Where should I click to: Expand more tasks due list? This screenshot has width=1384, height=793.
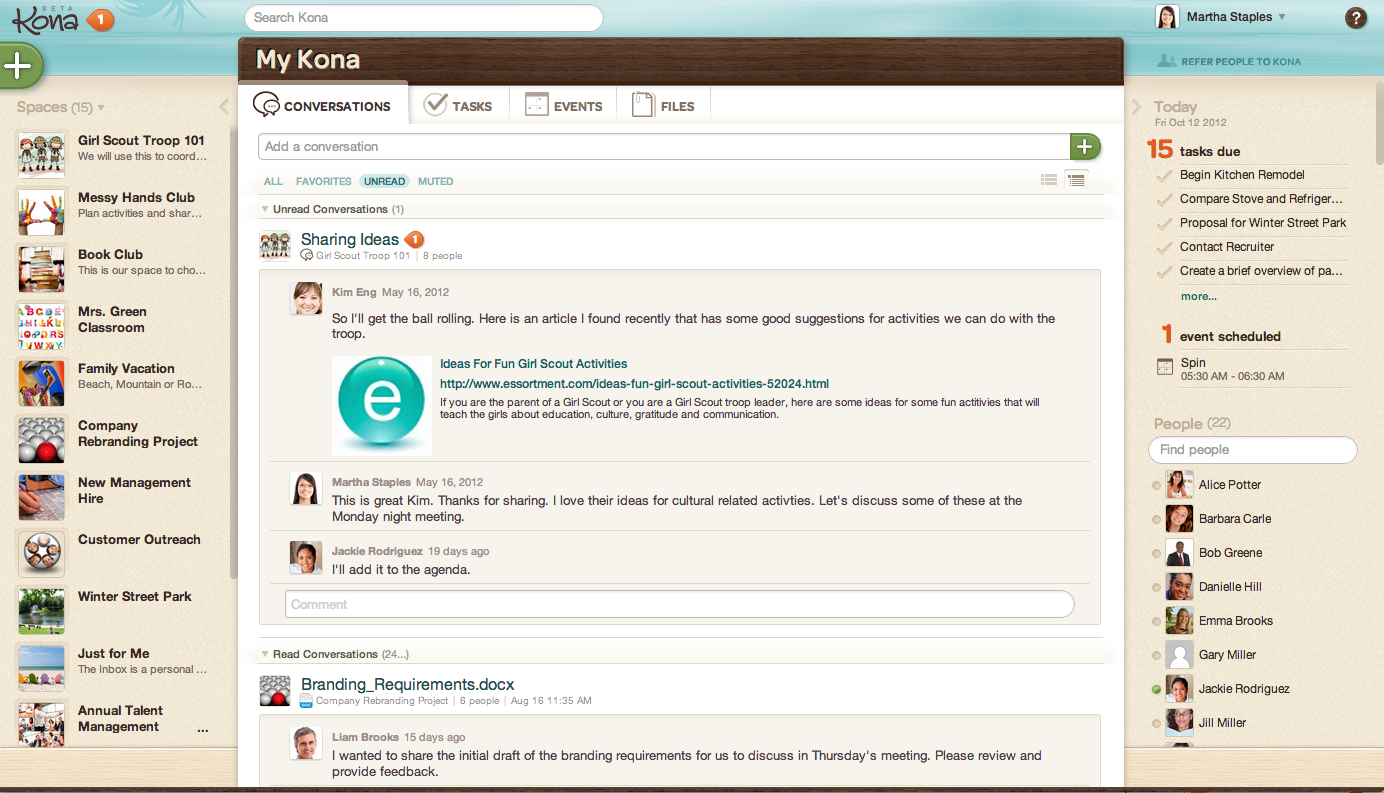[x=1198, y=296]
